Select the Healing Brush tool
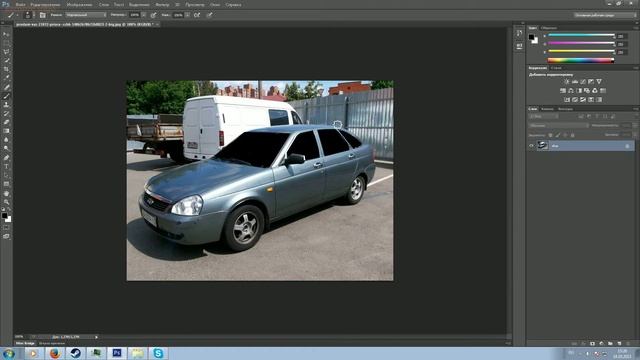Viewport: 640px width, 360px height. tap(6, 87)
